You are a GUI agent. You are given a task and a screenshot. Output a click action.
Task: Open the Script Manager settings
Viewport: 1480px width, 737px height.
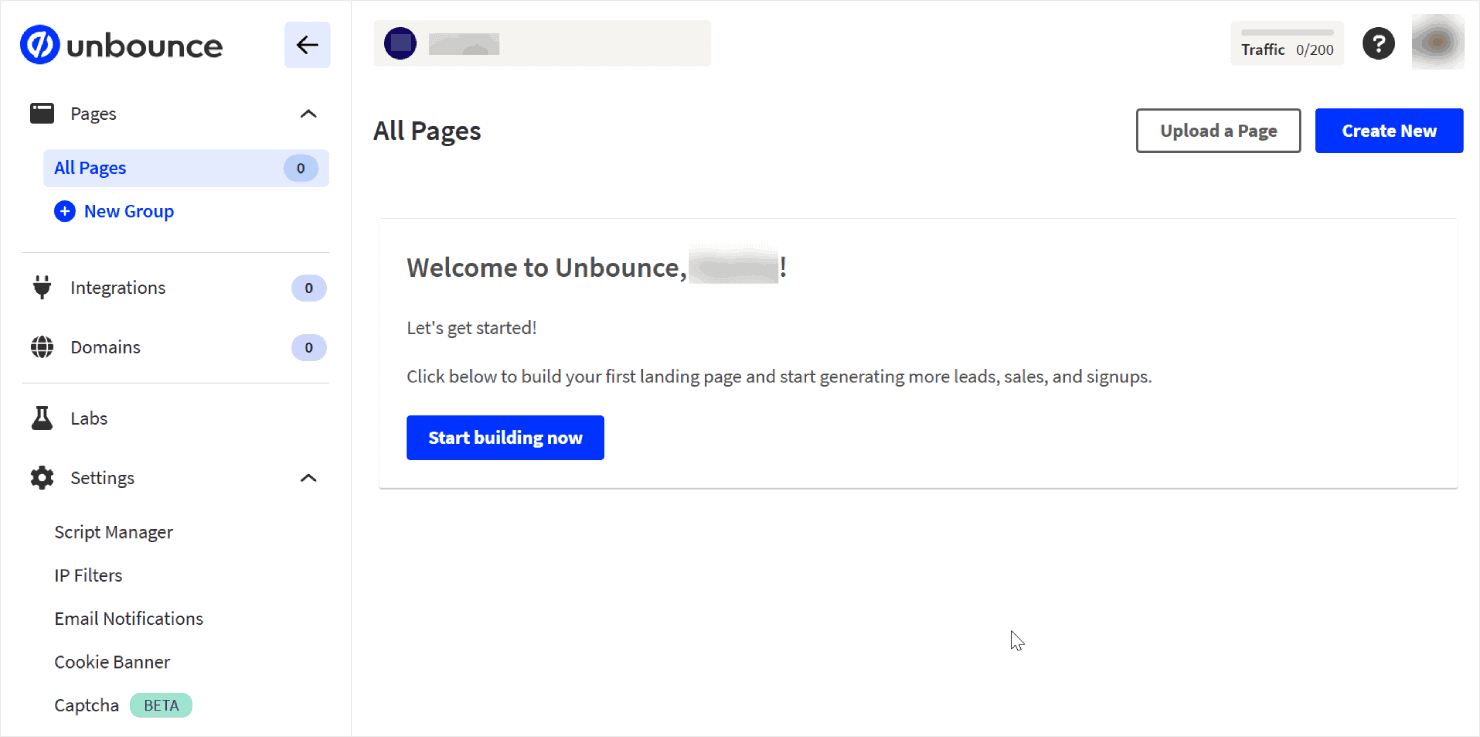coord(113,531)
